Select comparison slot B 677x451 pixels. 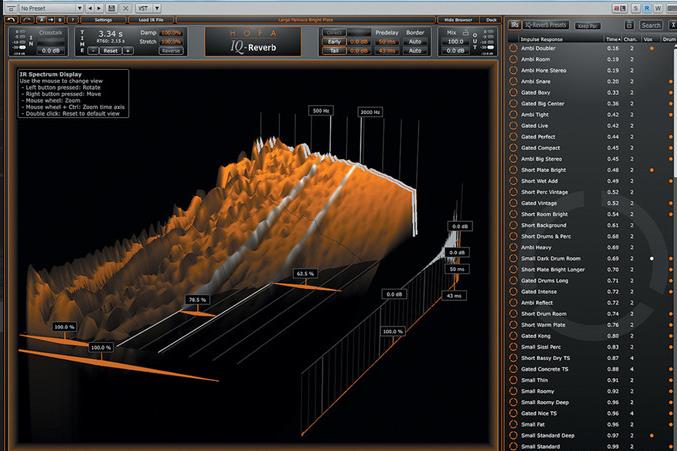60,20
